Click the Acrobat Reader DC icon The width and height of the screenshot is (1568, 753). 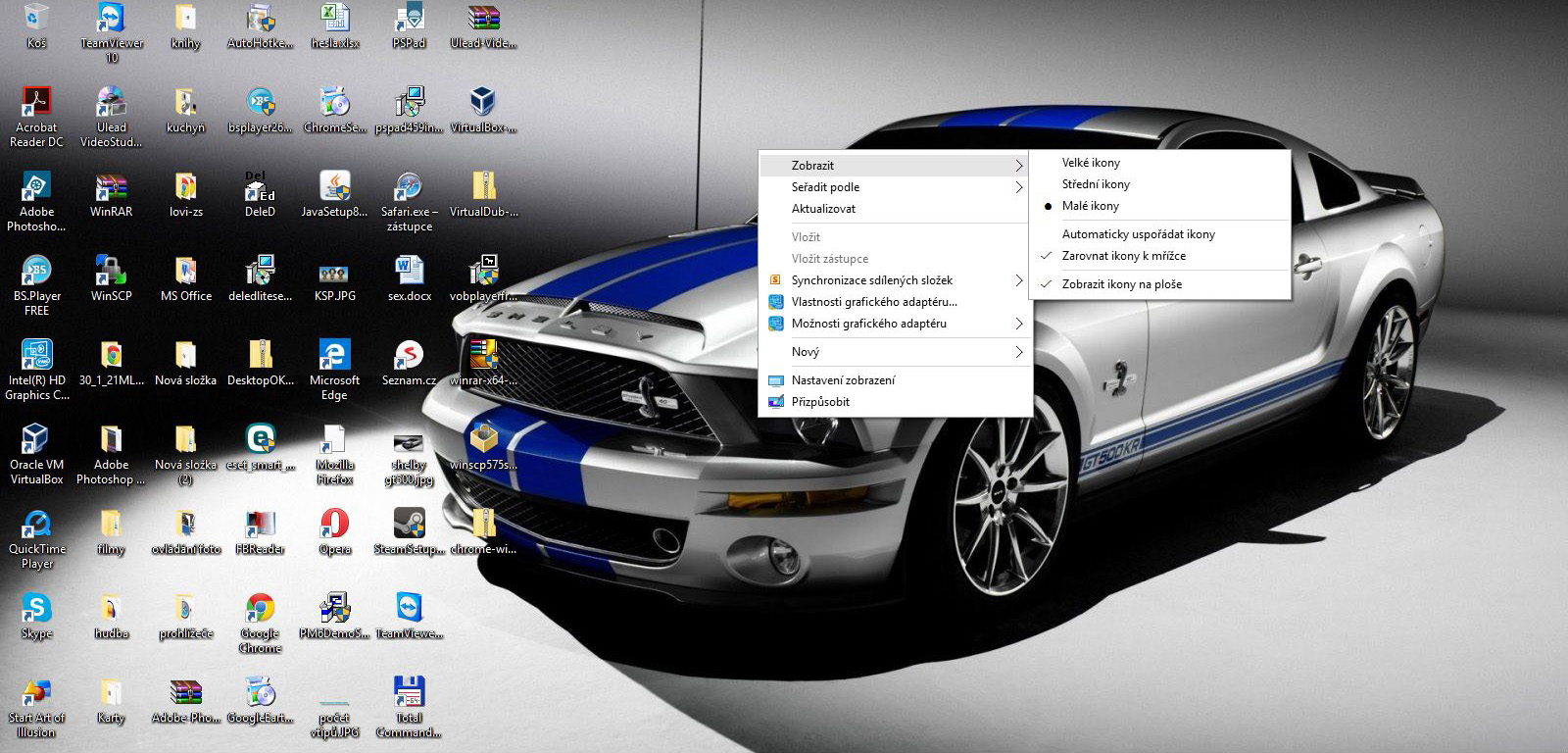point(36,103)
